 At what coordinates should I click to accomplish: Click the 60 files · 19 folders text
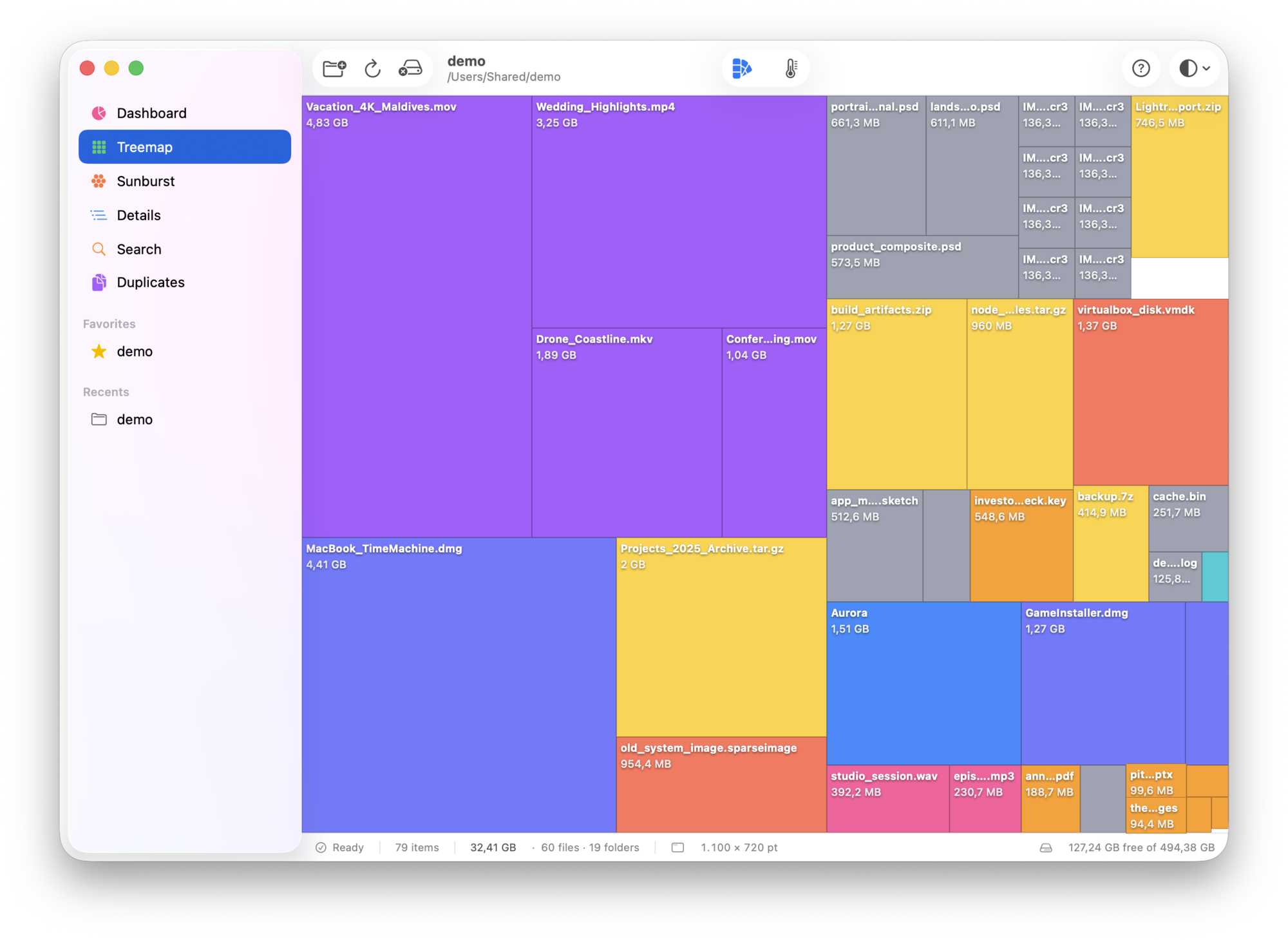(x=590, y=847)
